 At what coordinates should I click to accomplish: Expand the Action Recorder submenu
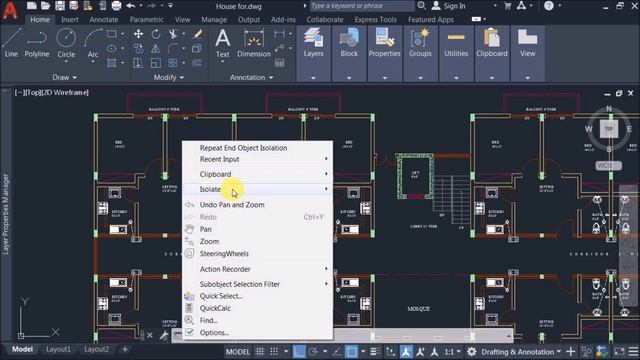tap(258, 269)
